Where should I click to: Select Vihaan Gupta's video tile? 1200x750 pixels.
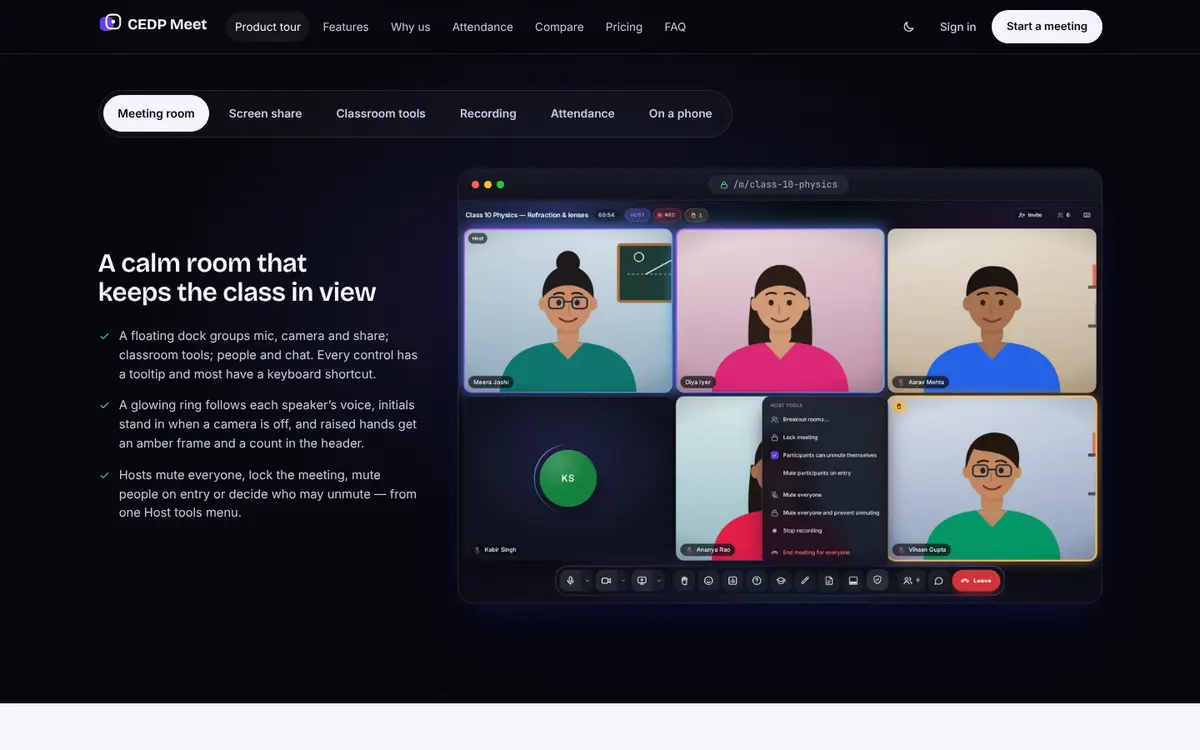pos(992,478)
